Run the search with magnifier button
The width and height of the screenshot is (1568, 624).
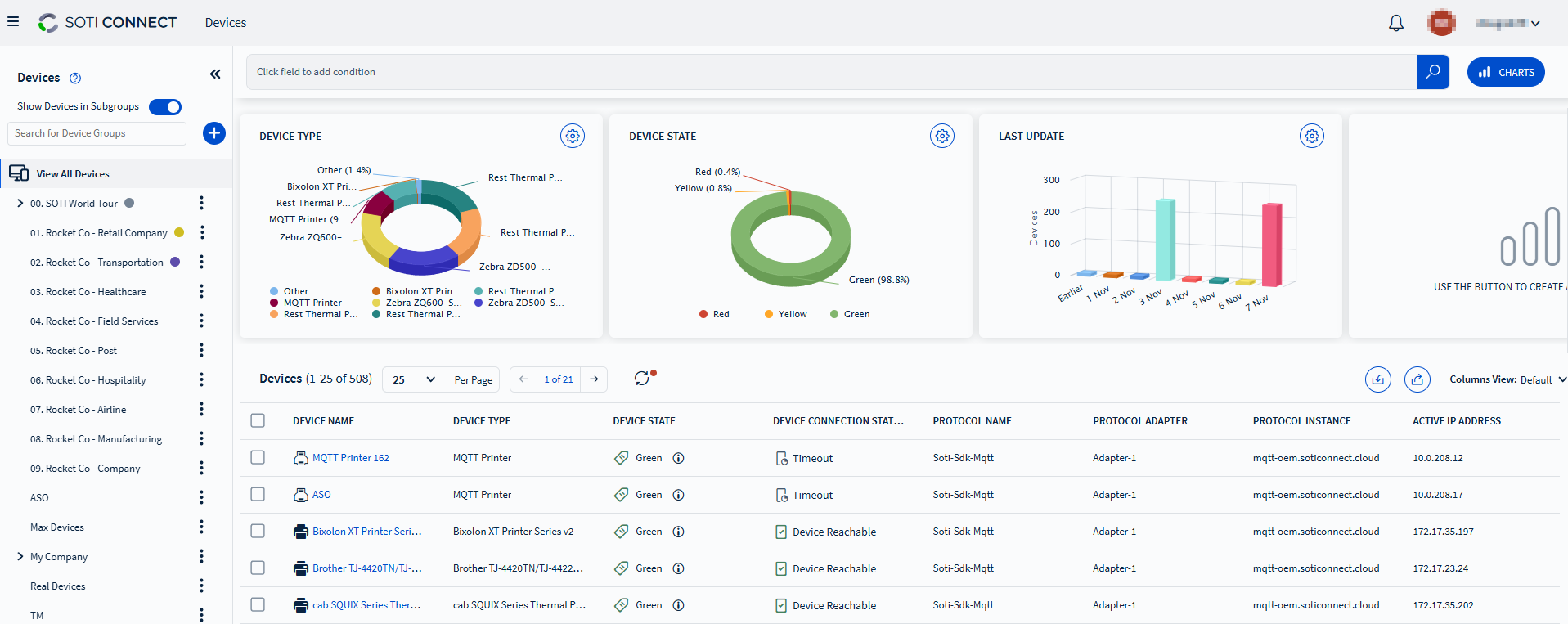coord(1433,72)
